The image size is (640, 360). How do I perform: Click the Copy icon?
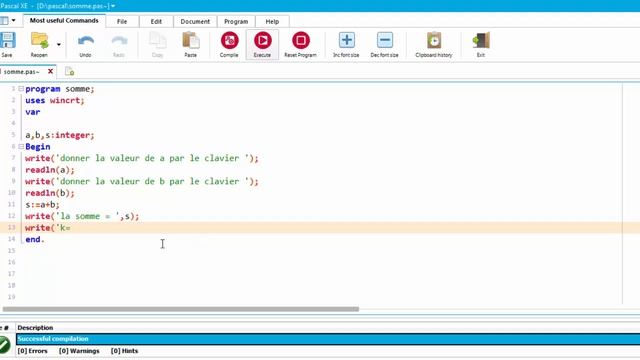tap(158, 40)
